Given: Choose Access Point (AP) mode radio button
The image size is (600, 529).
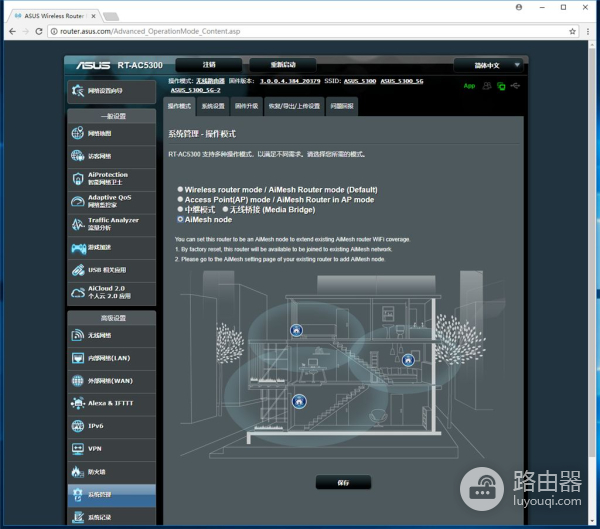Looking at the screenshot, I should tap(180, 199).
